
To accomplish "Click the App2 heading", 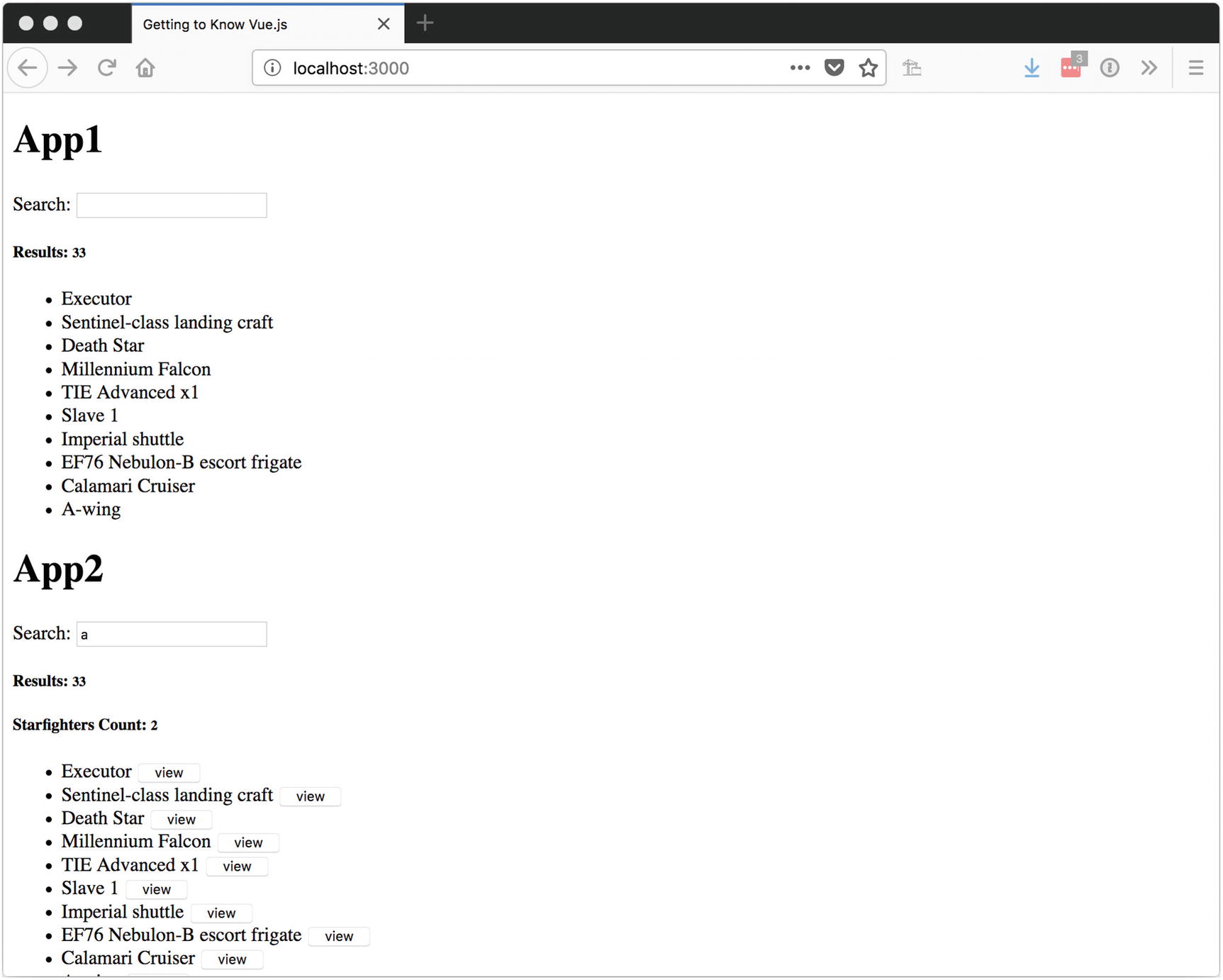I will tap(58, 569).
